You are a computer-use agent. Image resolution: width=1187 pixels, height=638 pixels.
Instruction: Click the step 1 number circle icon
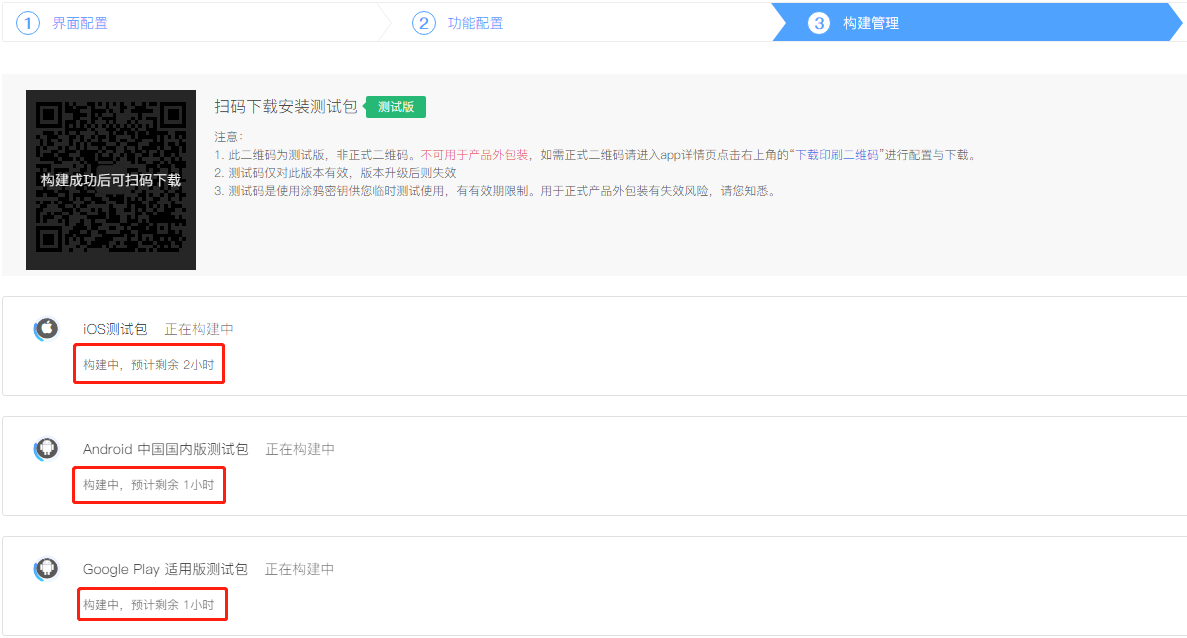click(28, 23)
